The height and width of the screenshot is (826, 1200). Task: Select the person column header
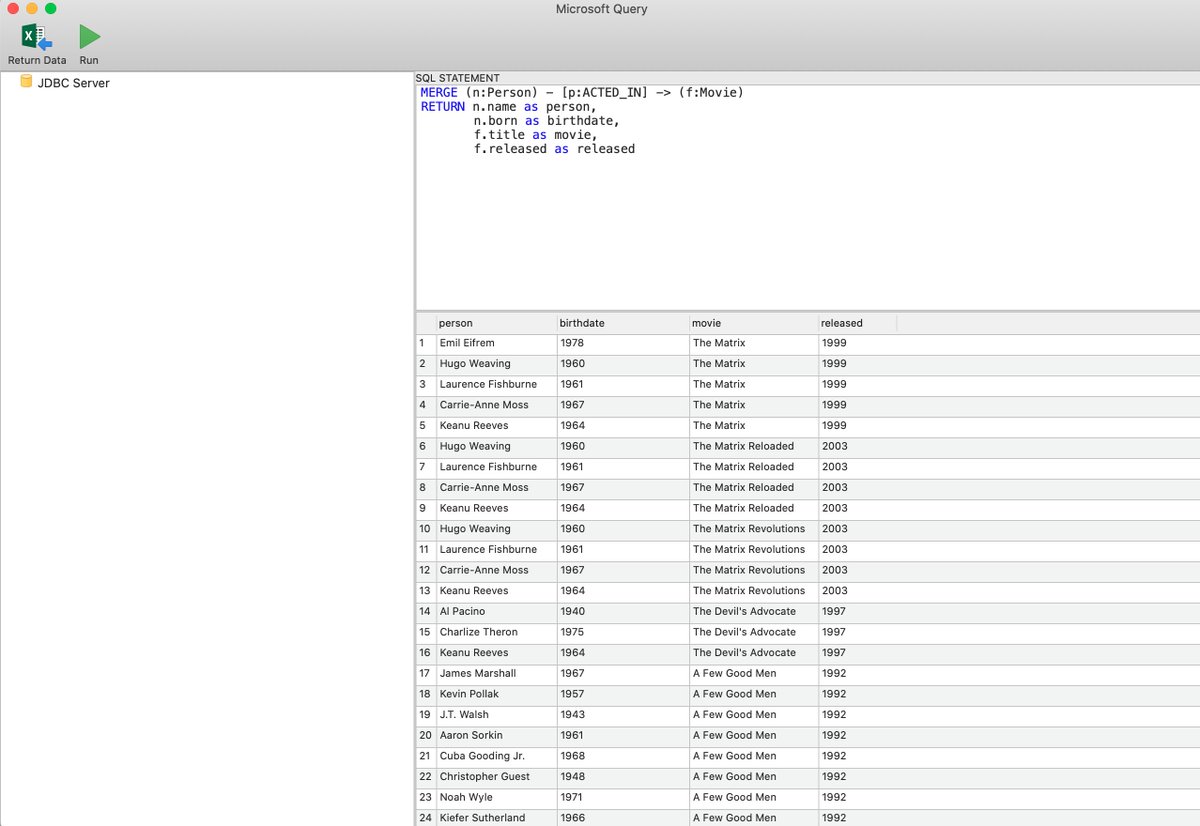click(x=455, y=323)
